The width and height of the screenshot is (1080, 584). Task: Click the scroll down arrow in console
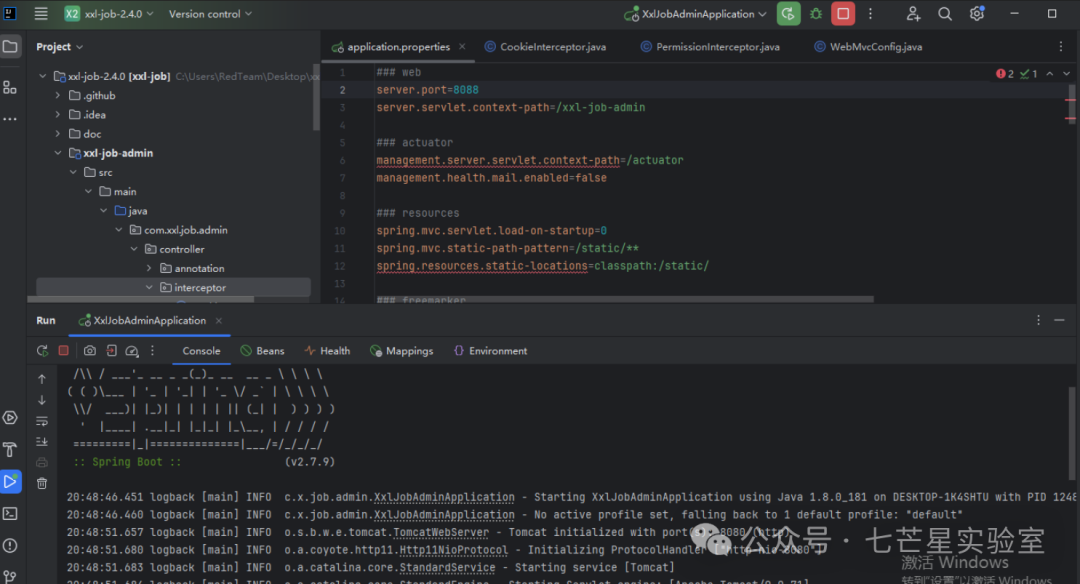pos(42,399)
